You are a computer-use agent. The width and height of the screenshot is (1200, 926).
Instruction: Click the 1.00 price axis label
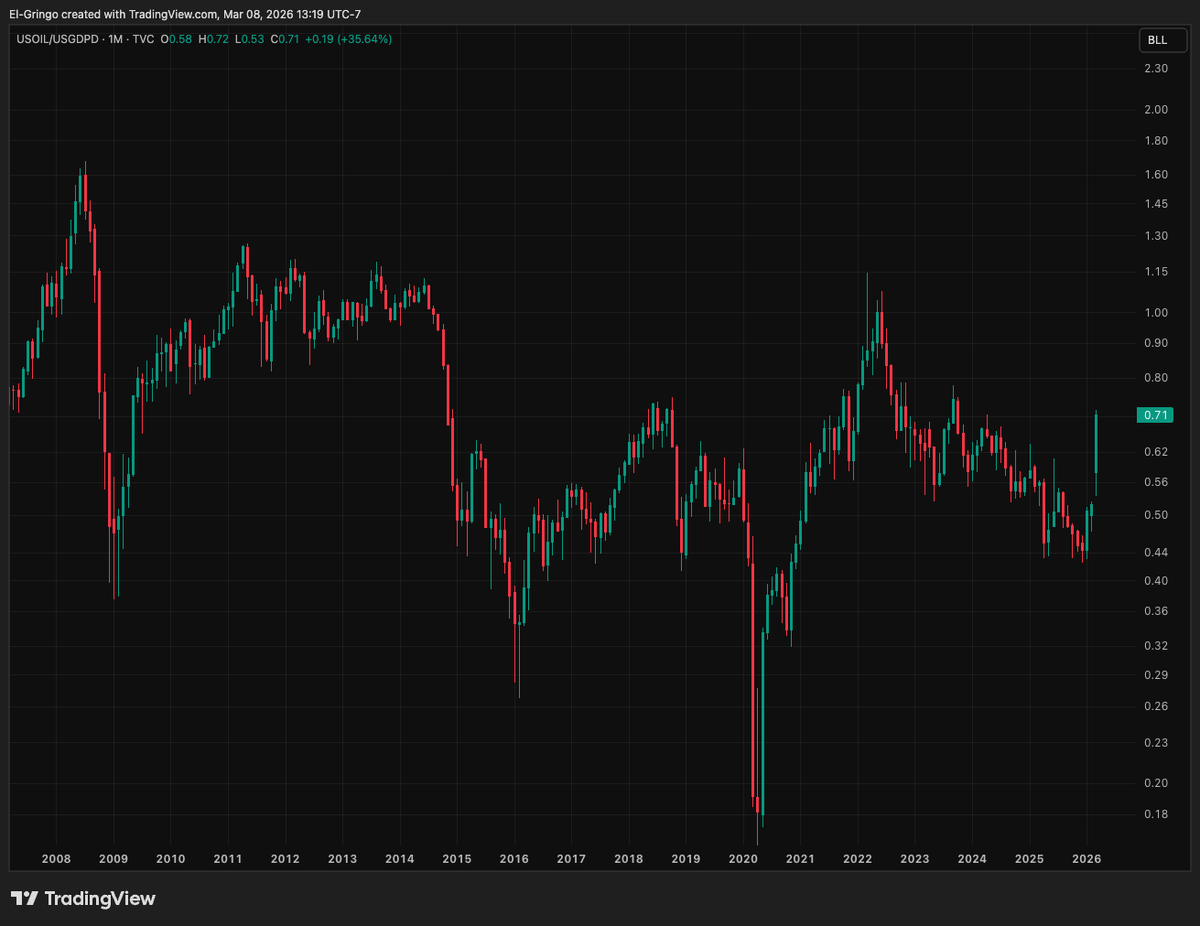tap(1157, 313)
